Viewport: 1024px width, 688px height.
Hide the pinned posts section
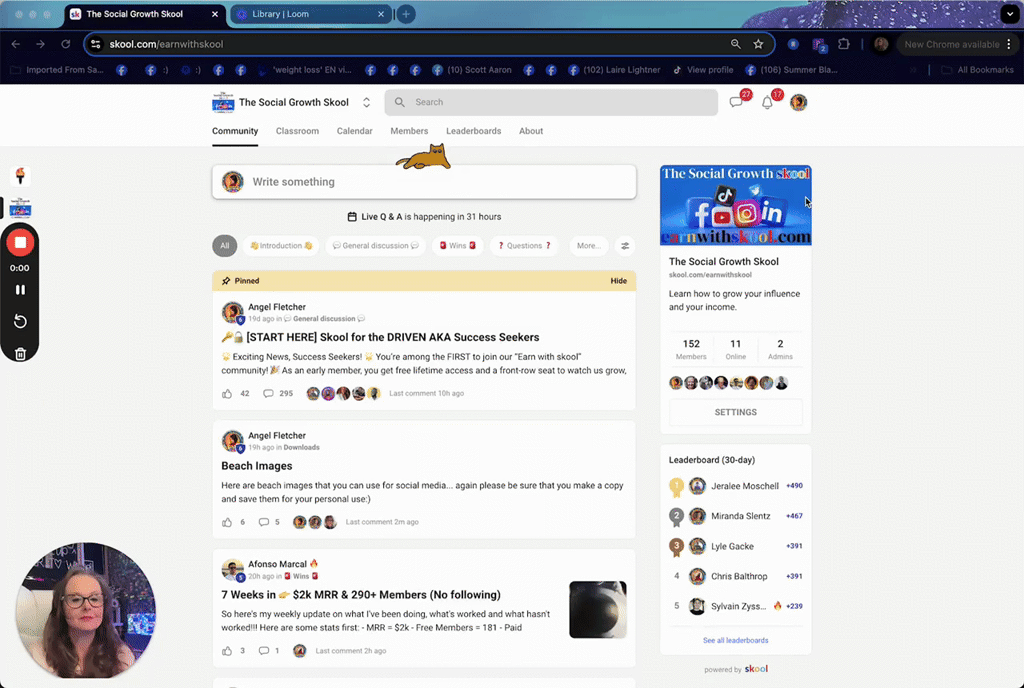[618, 281]
